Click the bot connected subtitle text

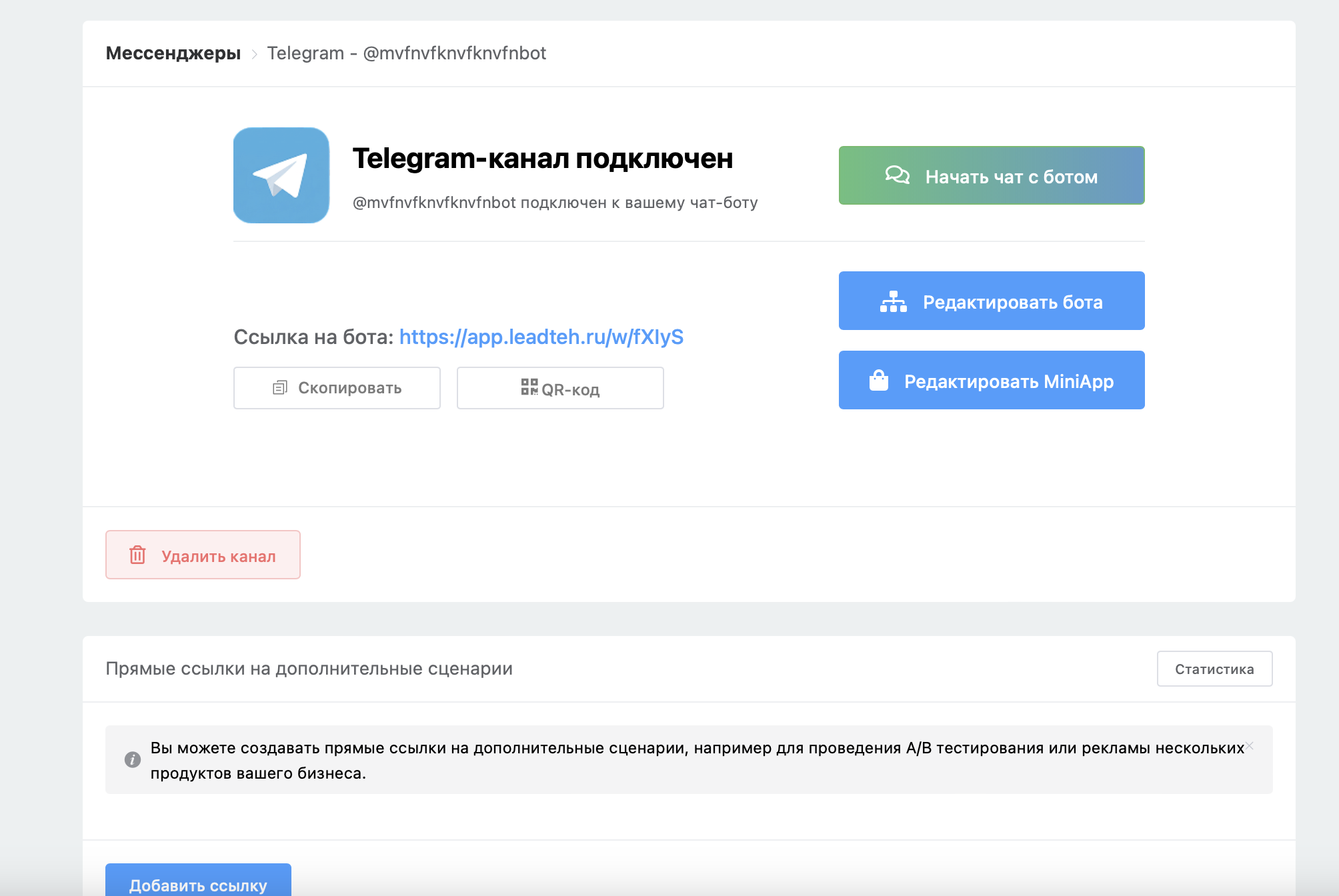pos(555,203)
